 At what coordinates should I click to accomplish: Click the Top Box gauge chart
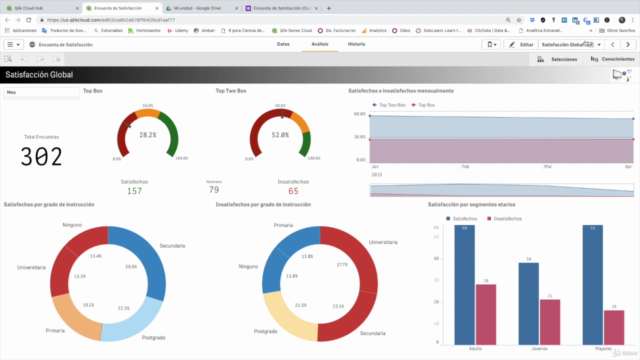tap(147, 134)
